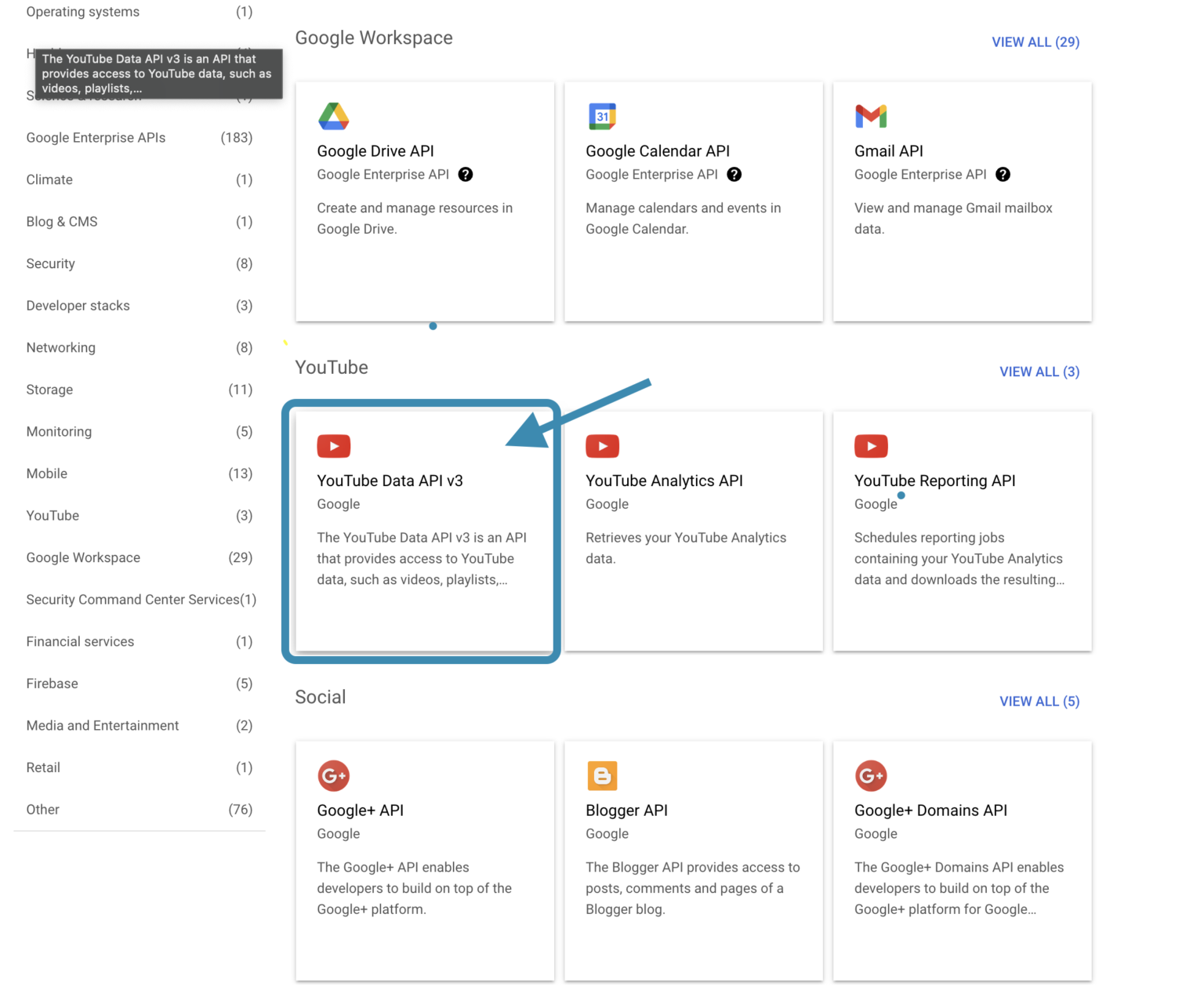The height and width of the screenshot is (990, 1204).
Task: Show all 5 Social APIs
Action: (x=1039, y=702)
